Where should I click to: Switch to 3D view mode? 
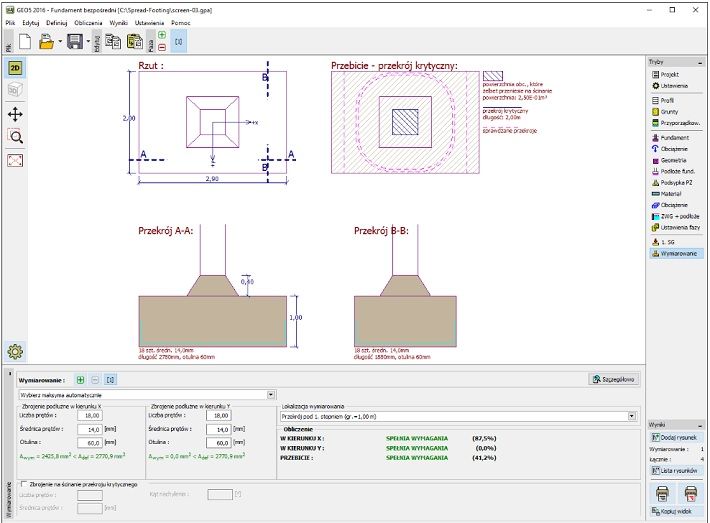point(15,90)
